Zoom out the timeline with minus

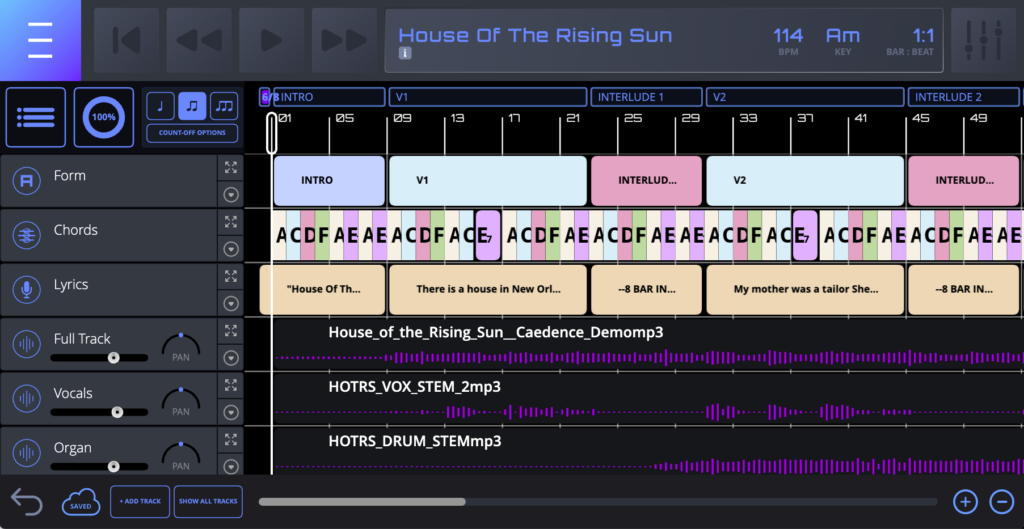pyautogui.click(x=1002, y=502)
